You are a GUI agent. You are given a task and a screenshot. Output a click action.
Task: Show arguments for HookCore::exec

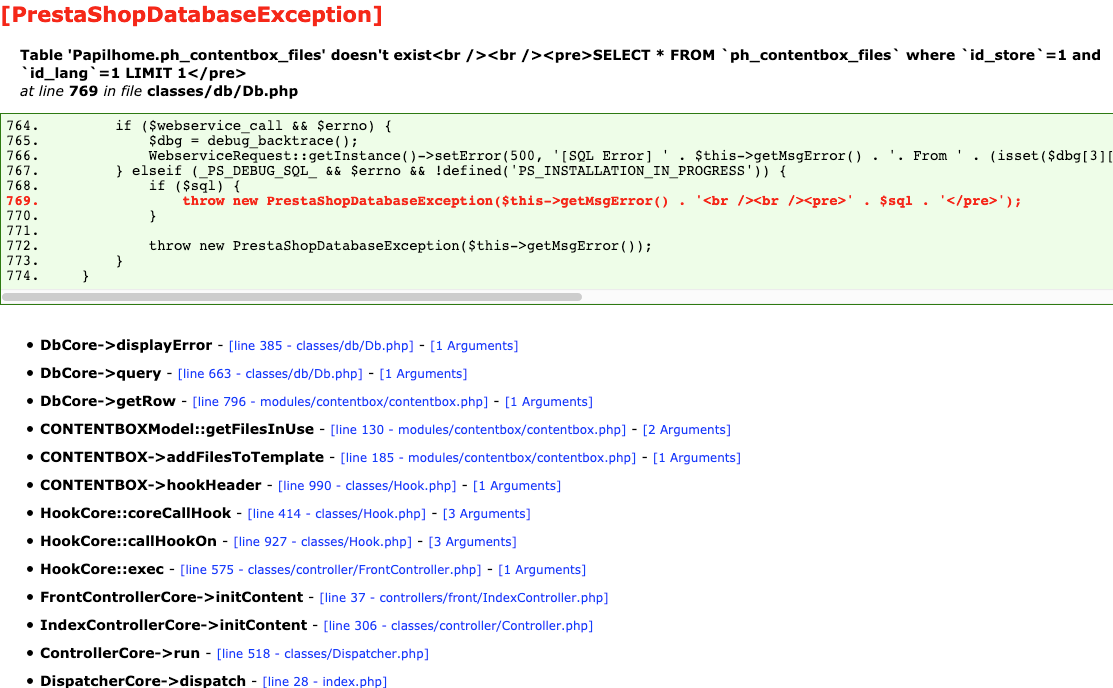(x=542, y=570)
